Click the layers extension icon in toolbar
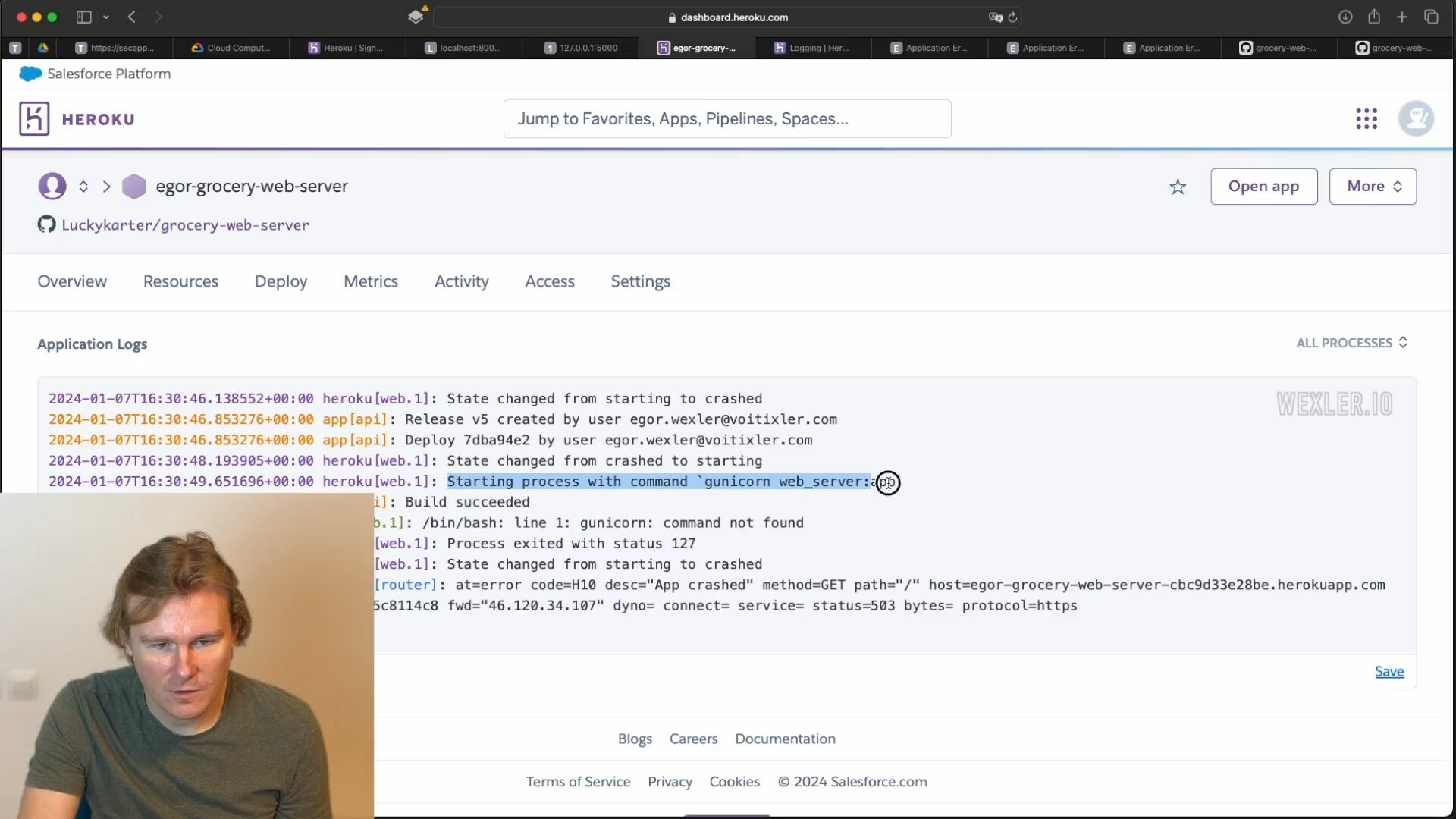This screenshot has height=819, width=1456. click(x=416, y=17)
